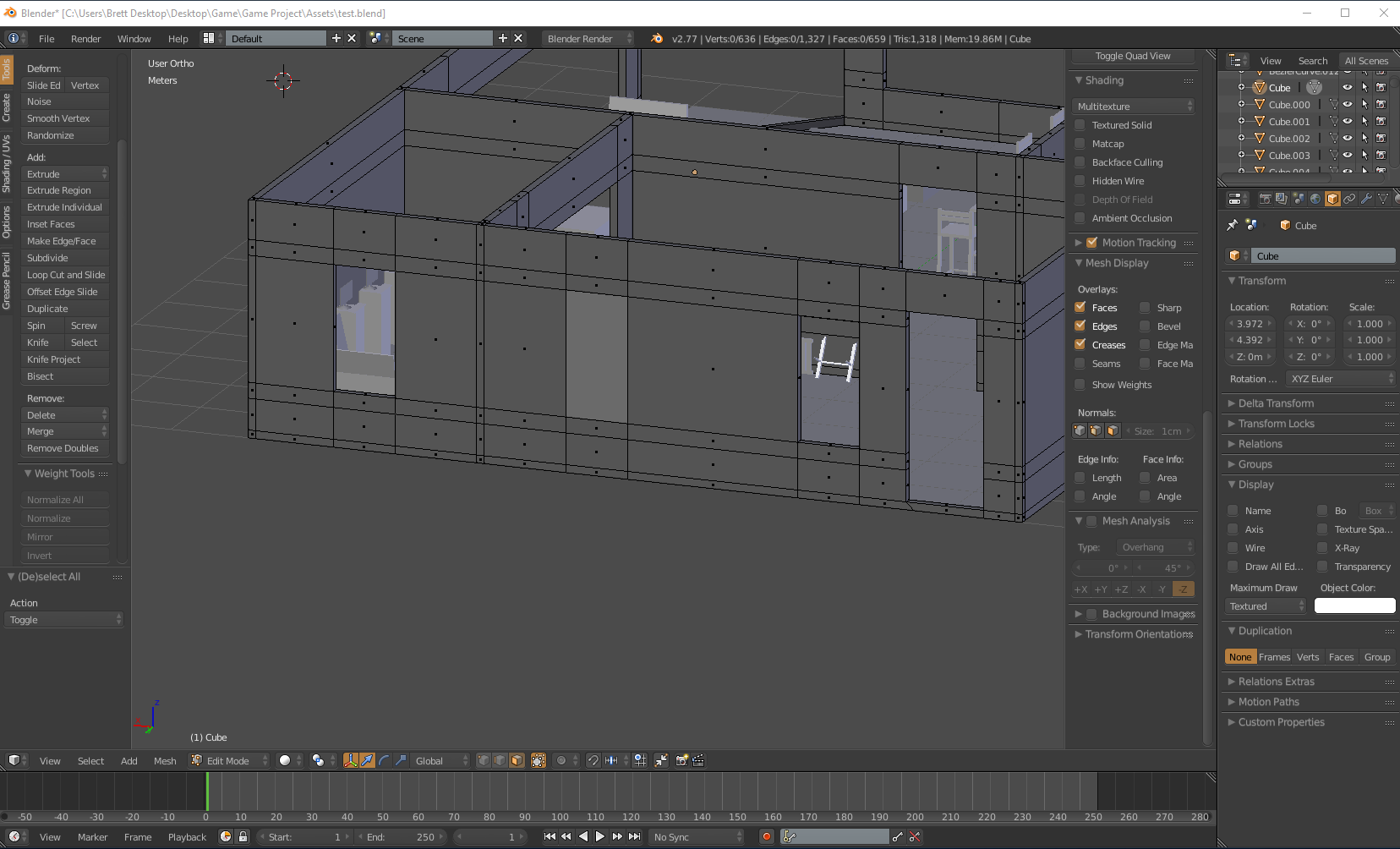Switch to the Shading / UVs tab

click(x=6, y=163)
